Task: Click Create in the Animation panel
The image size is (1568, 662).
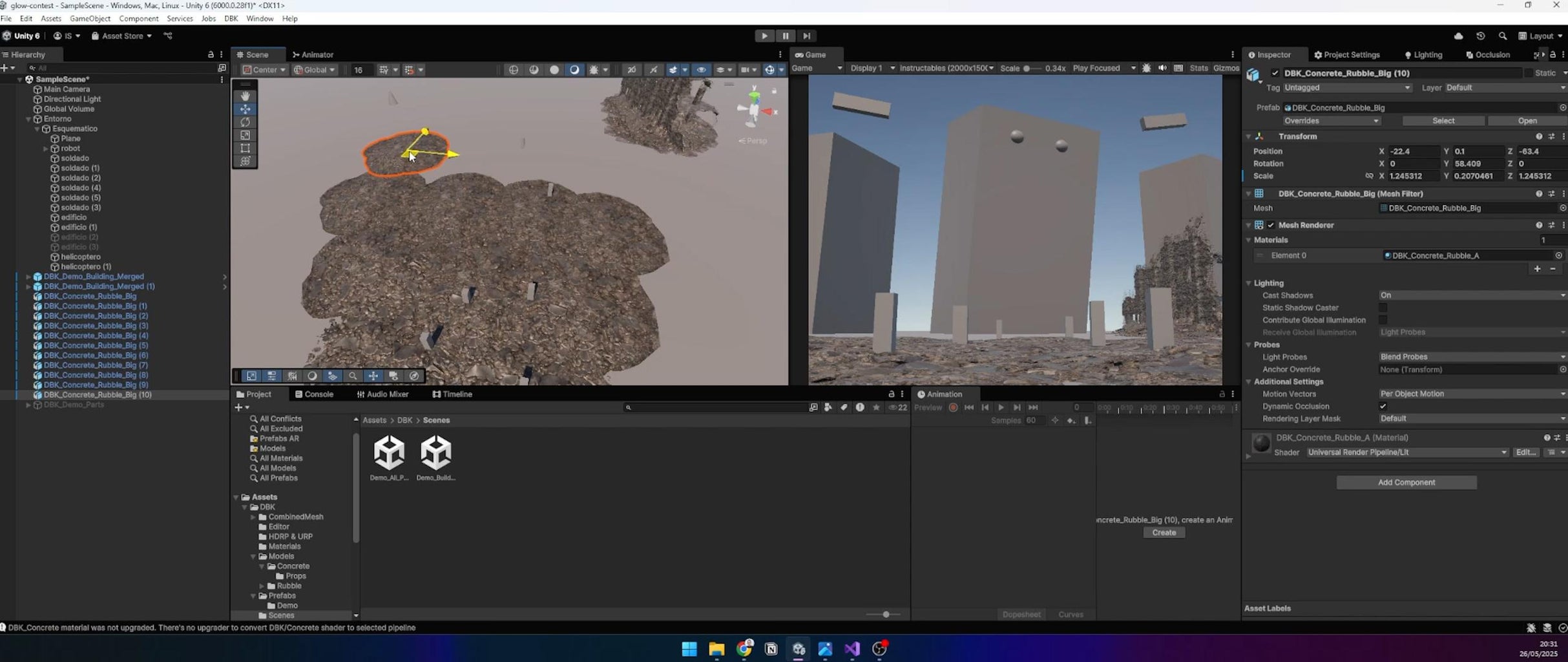Action: click(x=1164, y=533)
